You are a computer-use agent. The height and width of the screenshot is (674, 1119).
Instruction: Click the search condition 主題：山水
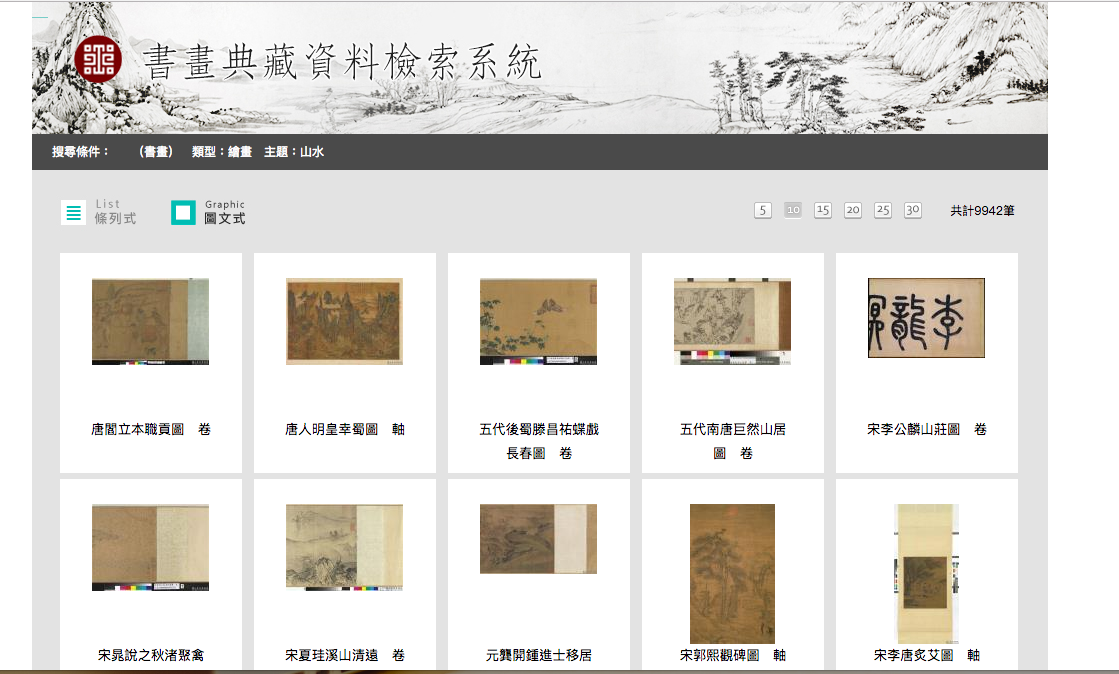click(x=294, y=151)
